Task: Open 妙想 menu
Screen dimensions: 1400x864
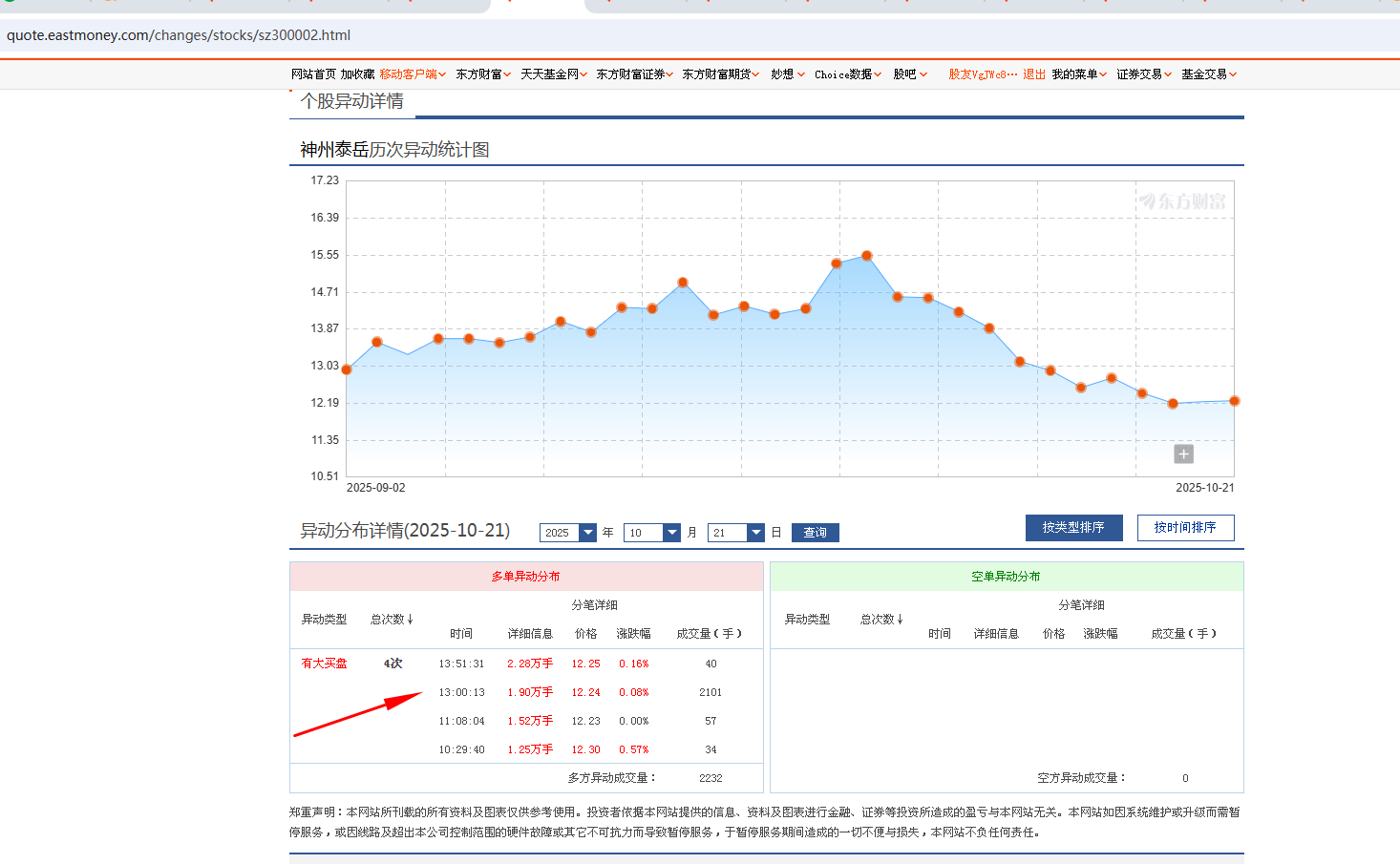Action: pyautogui.click(x=788, y=74)
